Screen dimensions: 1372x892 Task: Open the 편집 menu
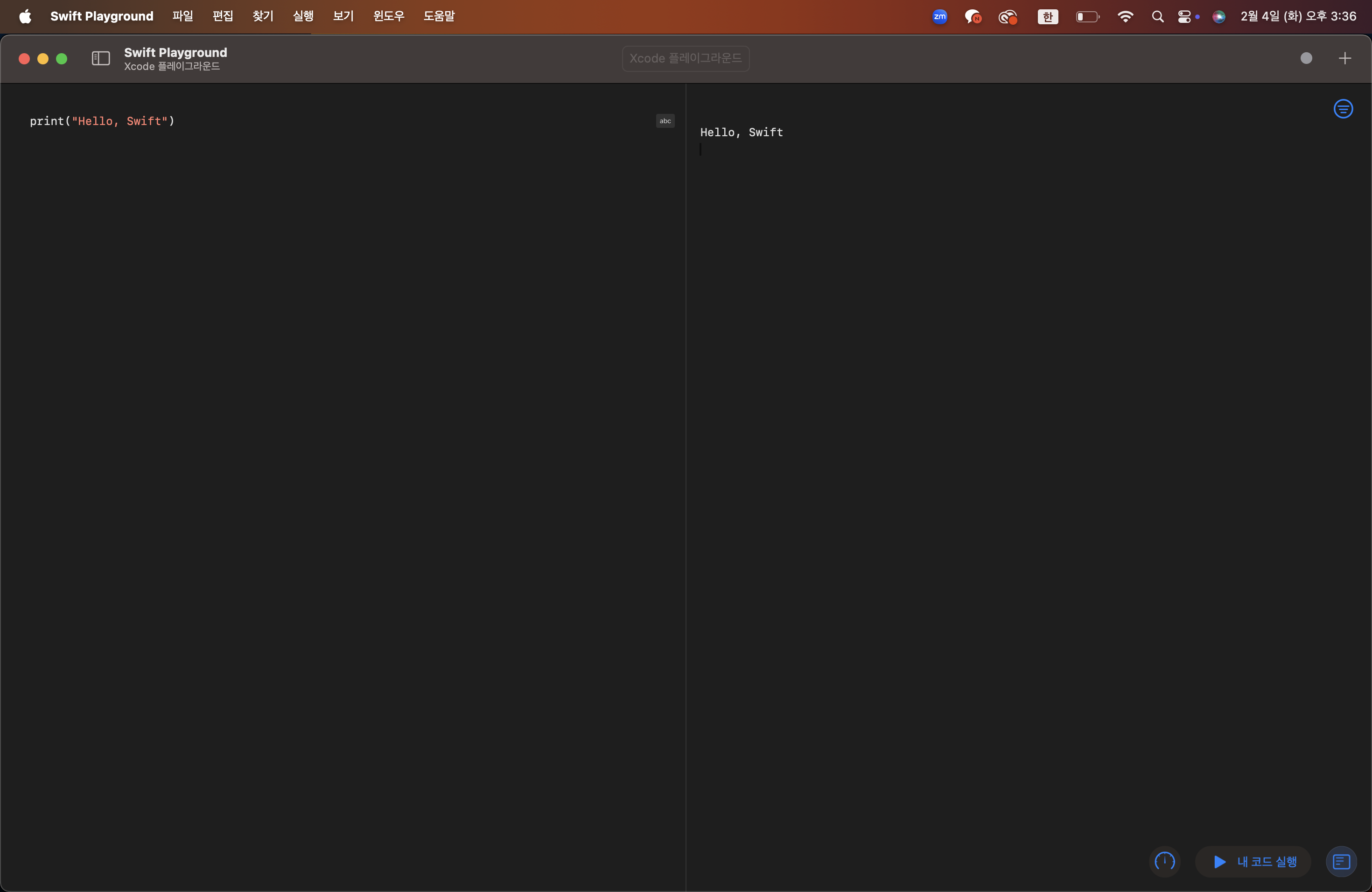(223, 16)
